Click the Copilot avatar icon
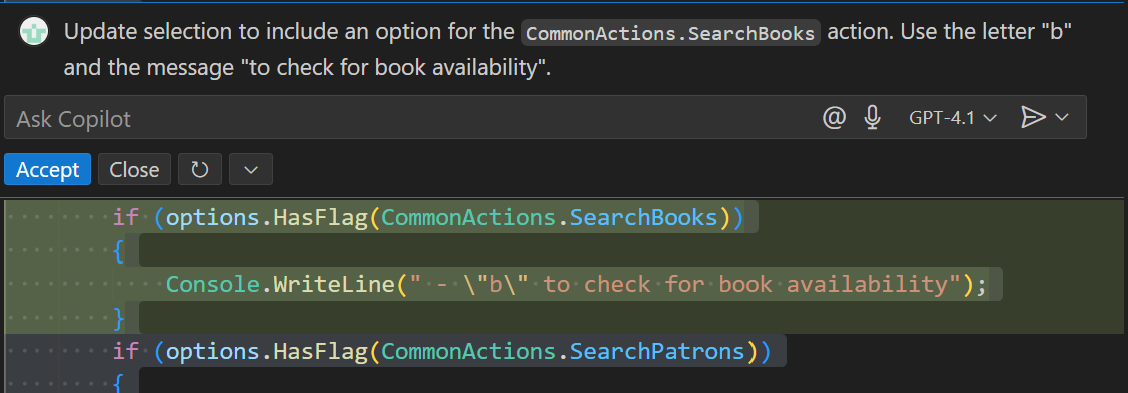Screen dimensions: 1128x393 coord(34,32)
